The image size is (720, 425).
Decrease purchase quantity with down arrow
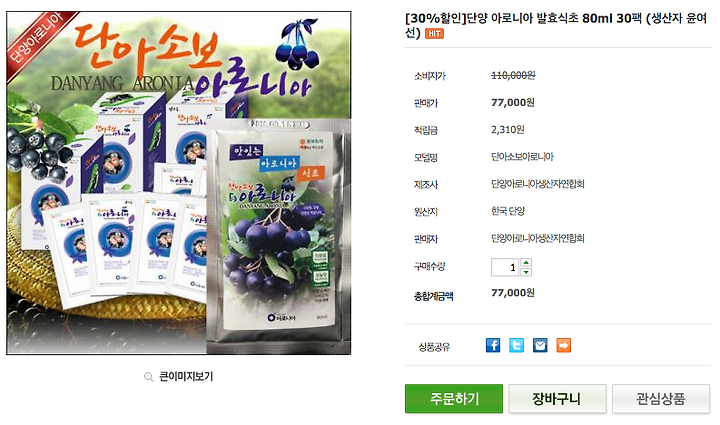527,272
